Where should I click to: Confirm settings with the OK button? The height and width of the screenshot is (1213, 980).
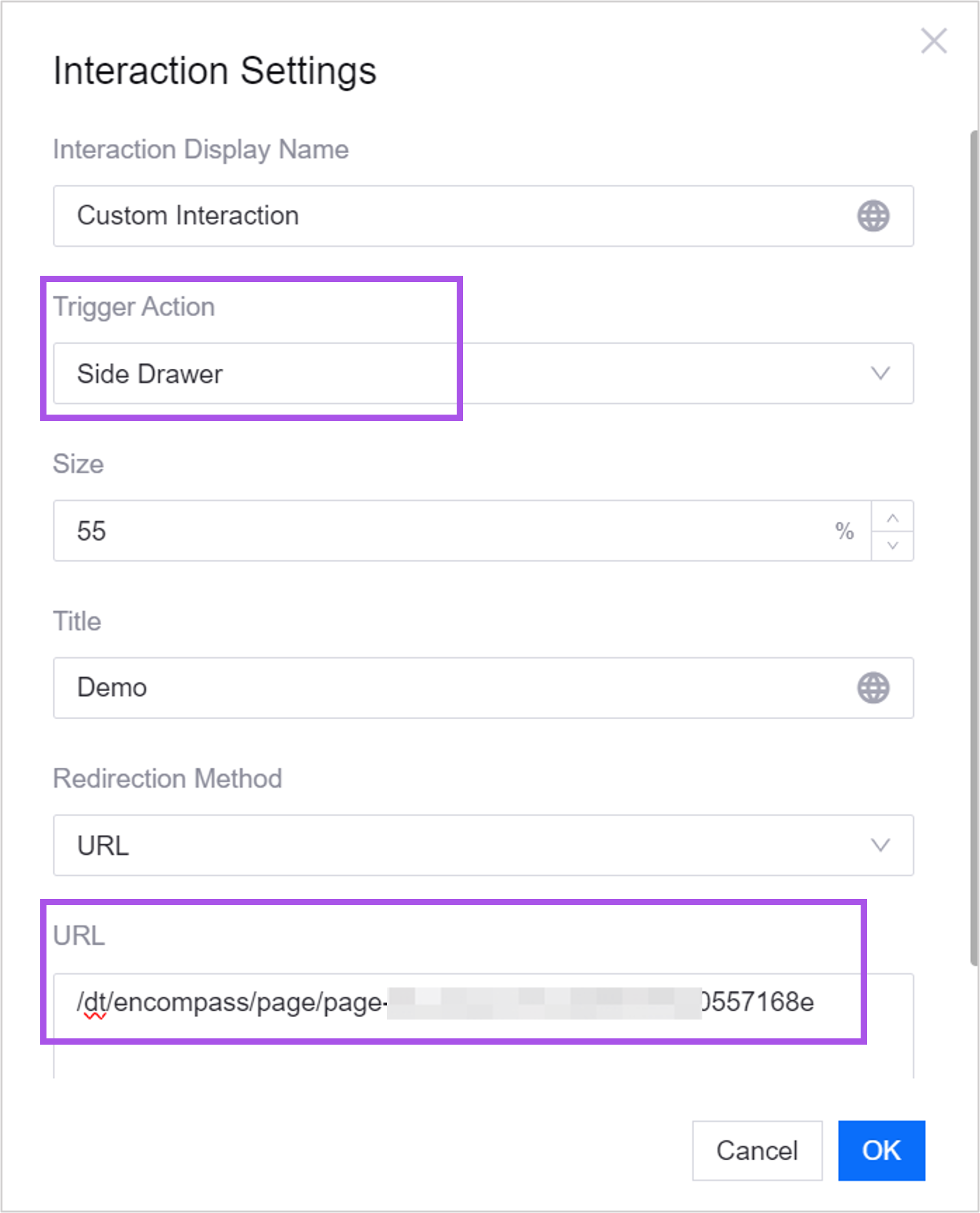click(x=881, y=1151)
